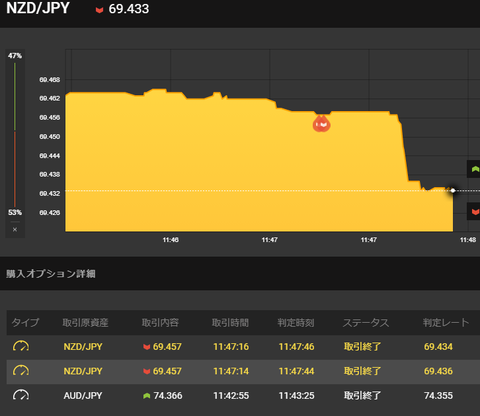Click the 購入オプション詳細 section title
The width and height of the screenshot is (480, 416).
coord(51,274)
